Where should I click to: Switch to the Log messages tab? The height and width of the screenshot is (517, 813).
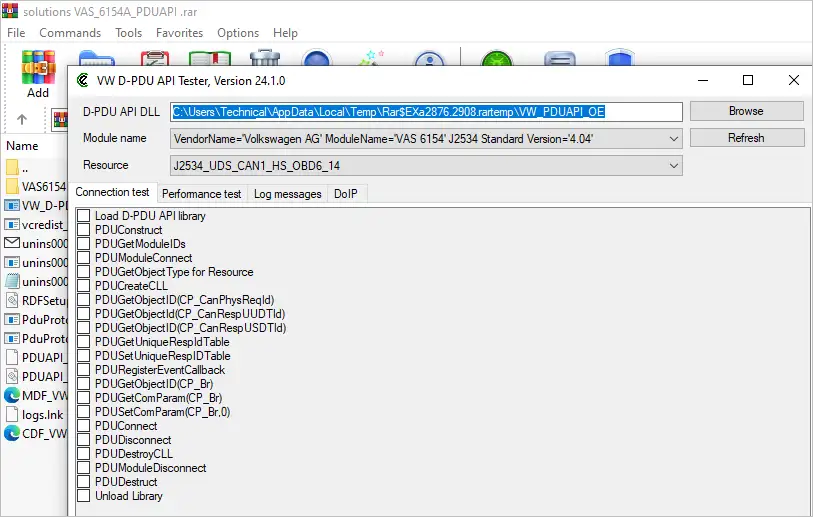[x=287, y=194]
